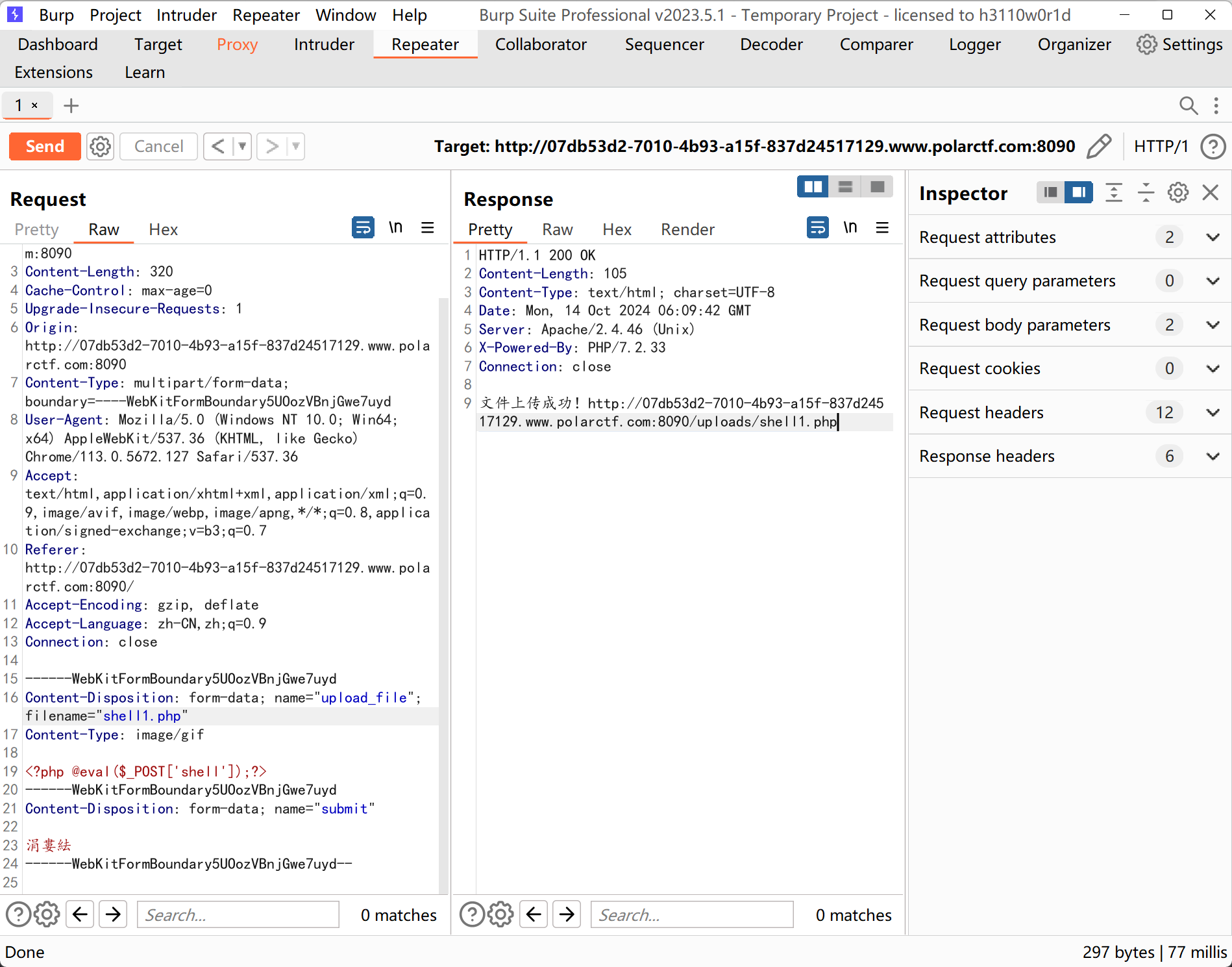Toggle non-printable characters in Request panel
The height and width of the screenshot is (967, 1232).
[x=395, y=227]
